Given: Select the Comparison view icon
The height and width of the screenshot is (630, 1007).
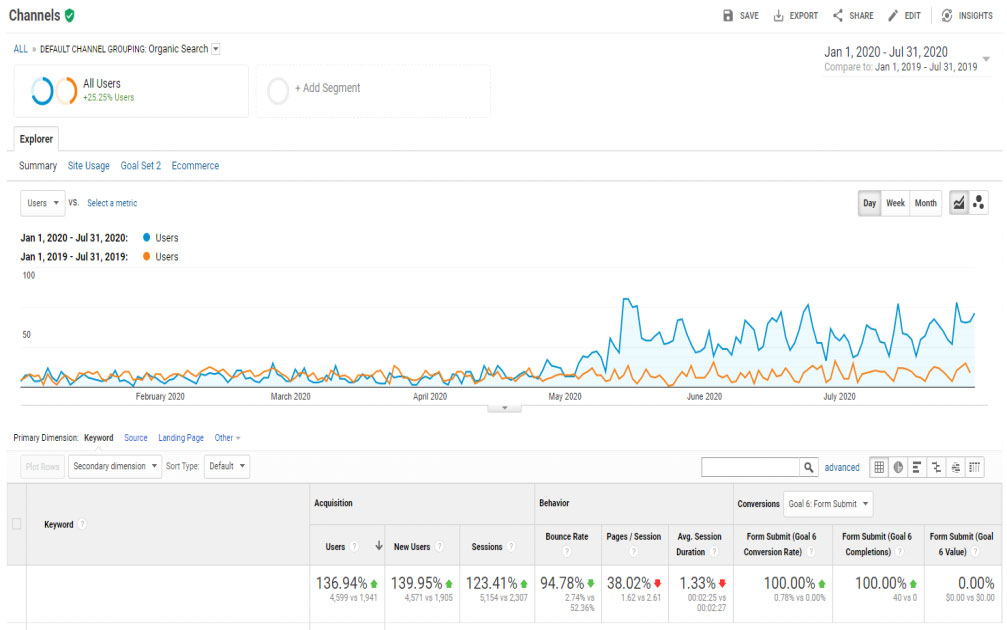Looking at the screenshot, I should click(x=936, y=467).
